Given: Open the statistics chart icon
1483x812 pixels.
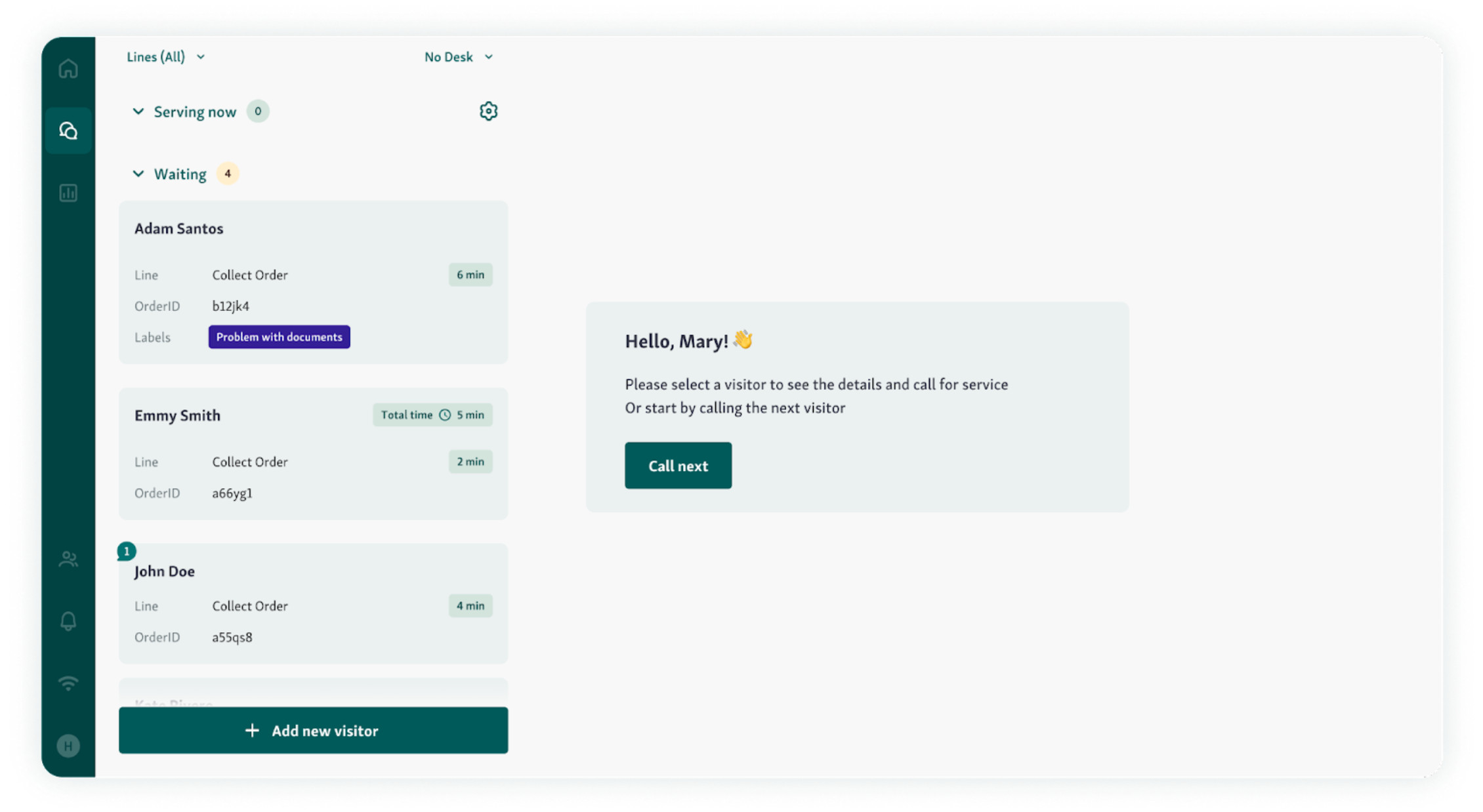Looking at the screenshot, I should pyautogui.click(x=68, y=193).
